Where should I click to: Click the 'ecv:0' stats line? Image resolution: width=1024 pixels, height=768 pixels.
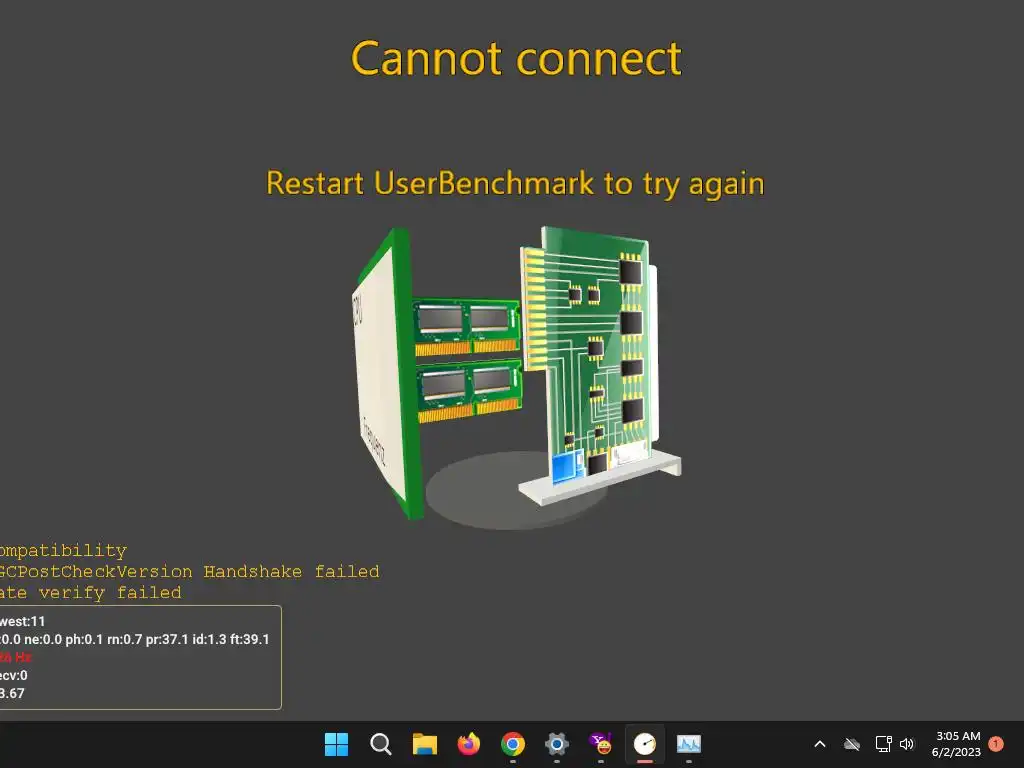[x=14, y=675]
